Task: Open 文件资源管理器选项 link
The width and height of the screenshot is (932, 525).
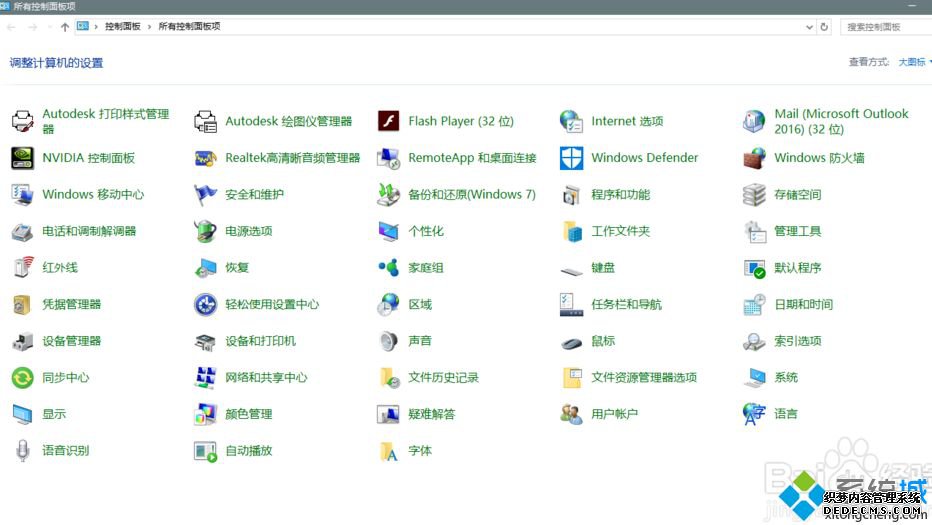Action: 644,378
